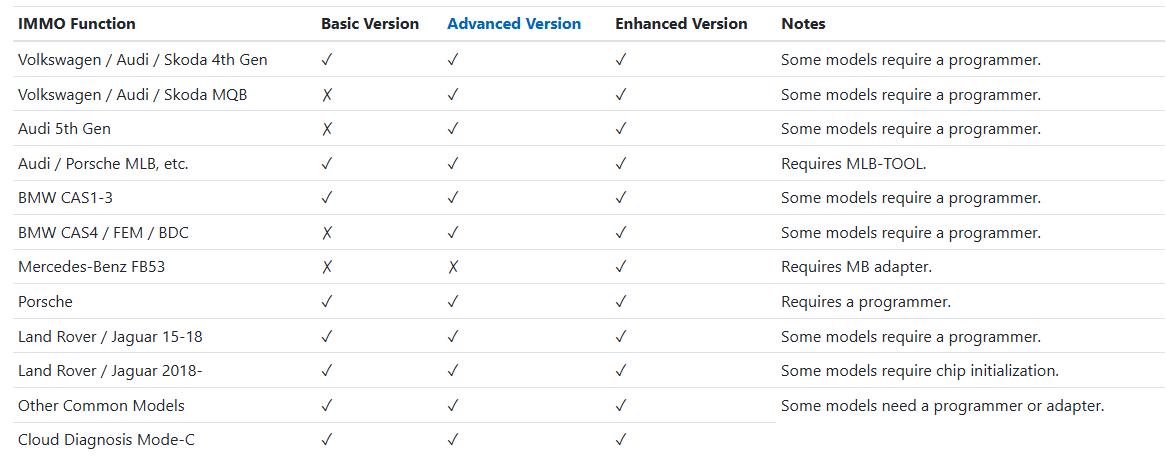Click Enhanced Version checkmark for Mercedes-Benz FB53
Image resolution: width=1166 pixels, height=463 pixels.
(x=621, y=267)
